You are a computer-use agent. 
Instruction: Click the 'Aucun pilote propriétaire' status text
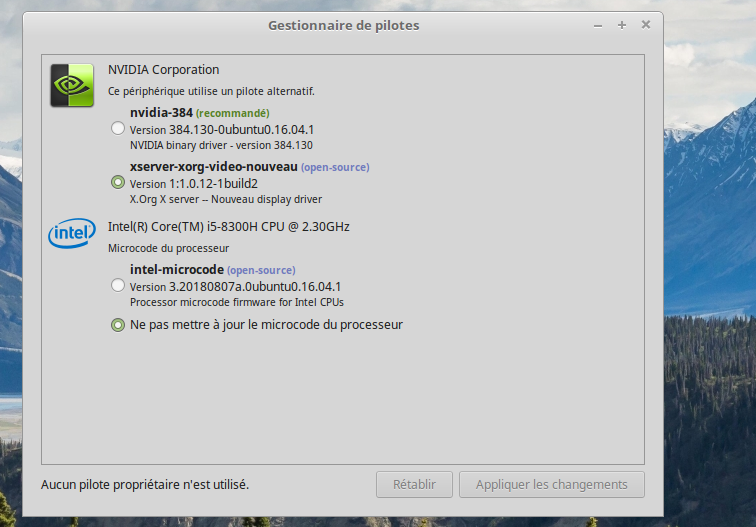point(145,485)
